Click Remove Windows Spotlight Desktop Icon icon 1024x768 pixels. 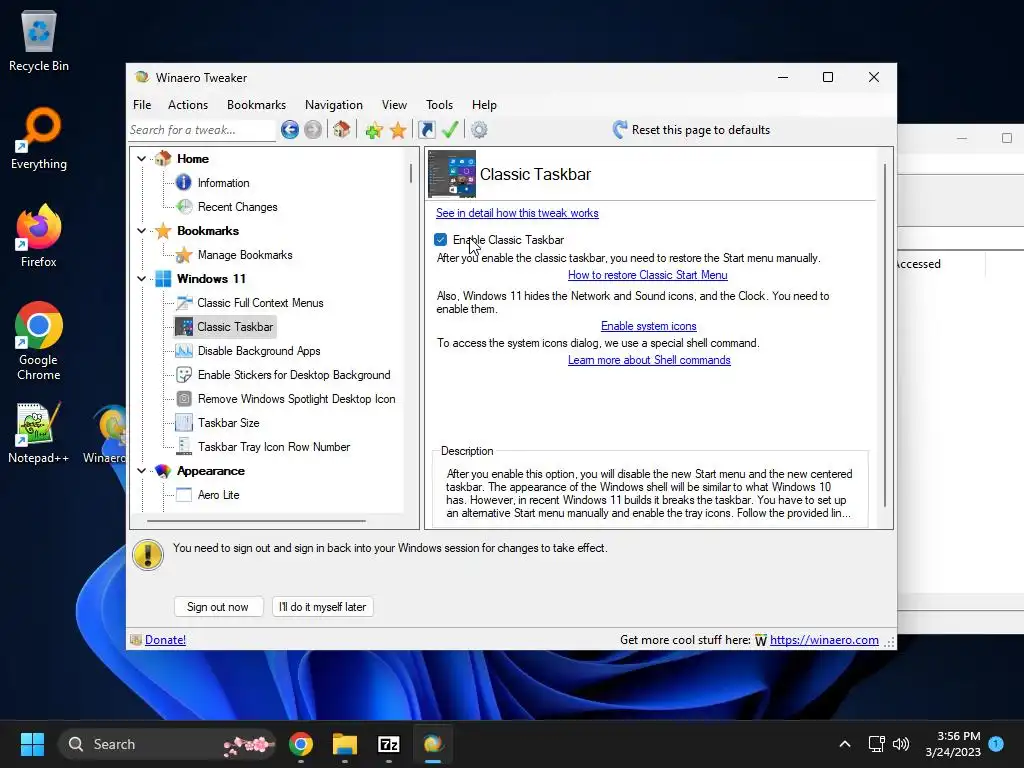tap(184, 399)
